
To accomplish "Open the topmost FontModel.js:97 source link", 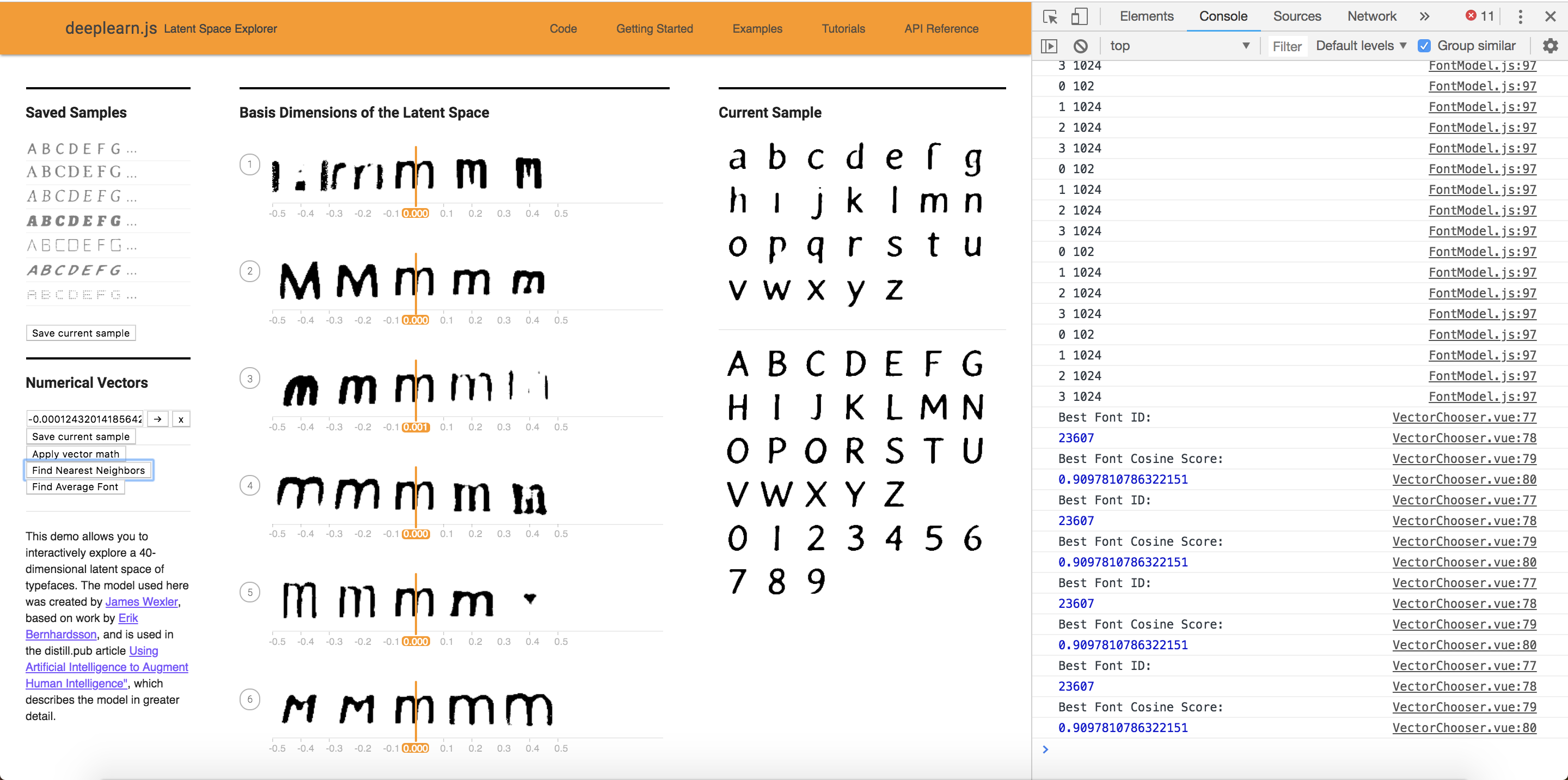I will point(1482,65).
